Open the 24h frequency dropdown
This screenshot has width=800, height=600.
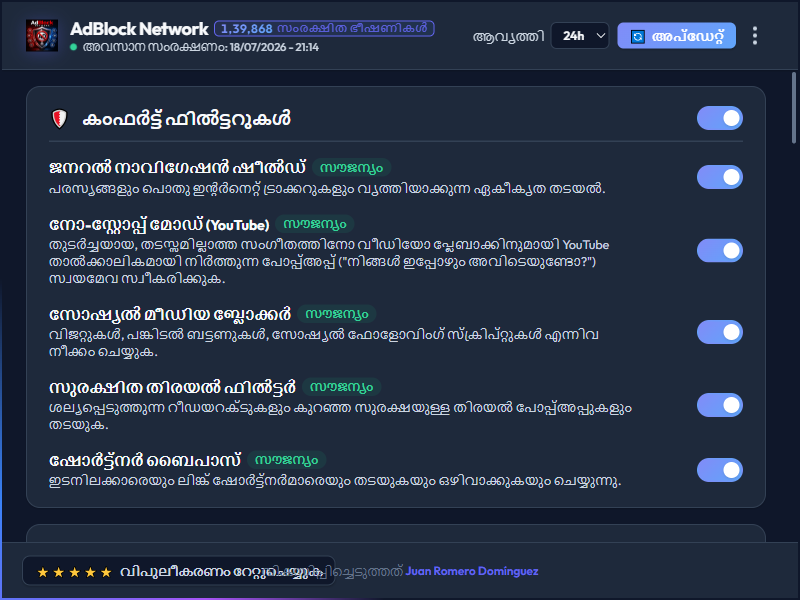(x=580, y=36)
